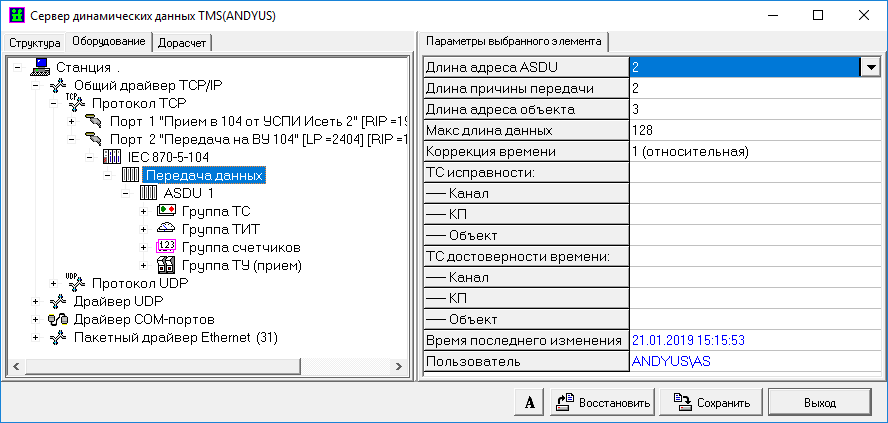Click the Группа ТУ (прием) icon
Screen dimensions: 888x423
pos(167,265)
